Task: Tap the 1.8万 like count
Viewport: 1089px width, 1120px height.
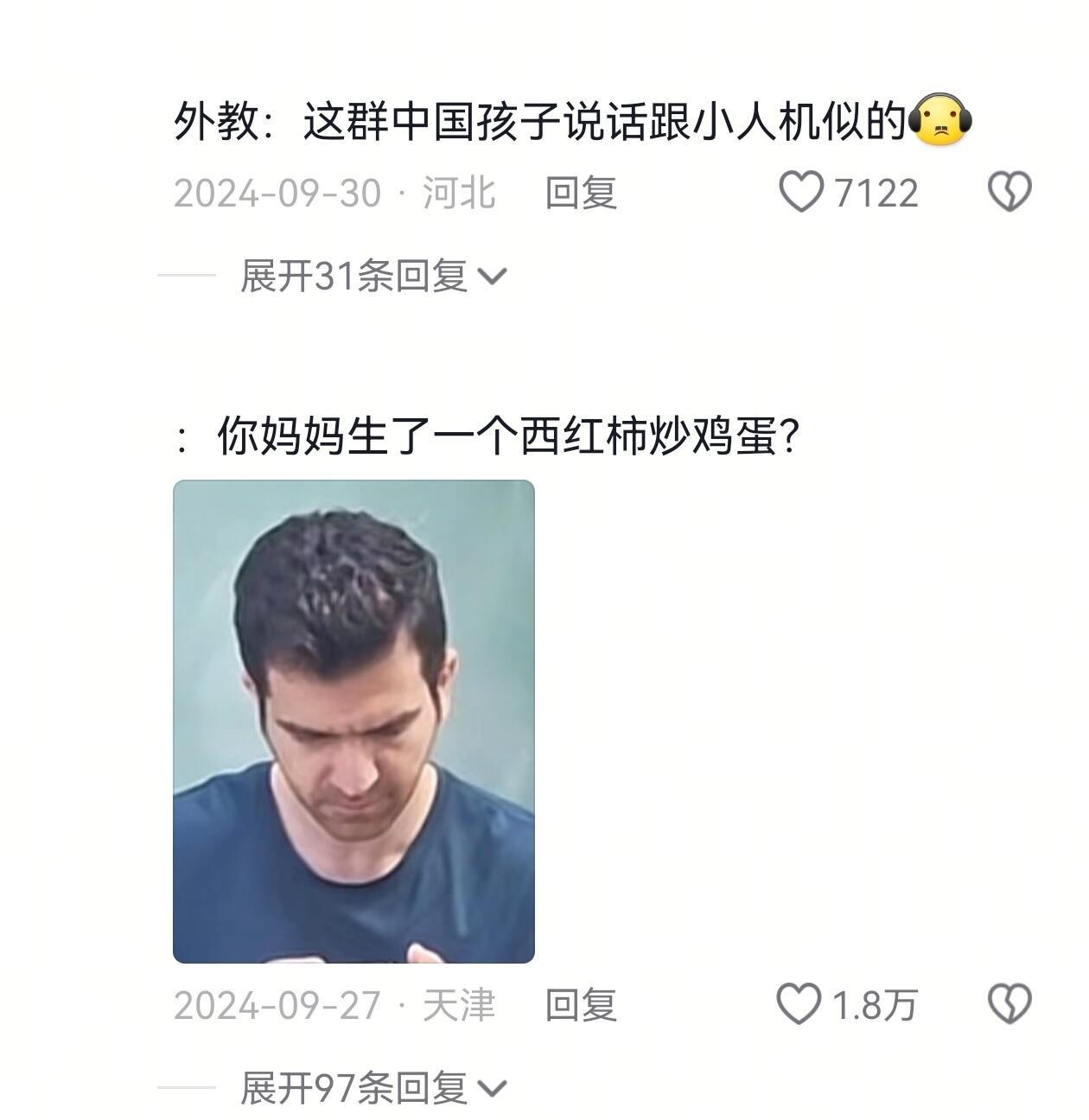Action: coord(874,1005)
